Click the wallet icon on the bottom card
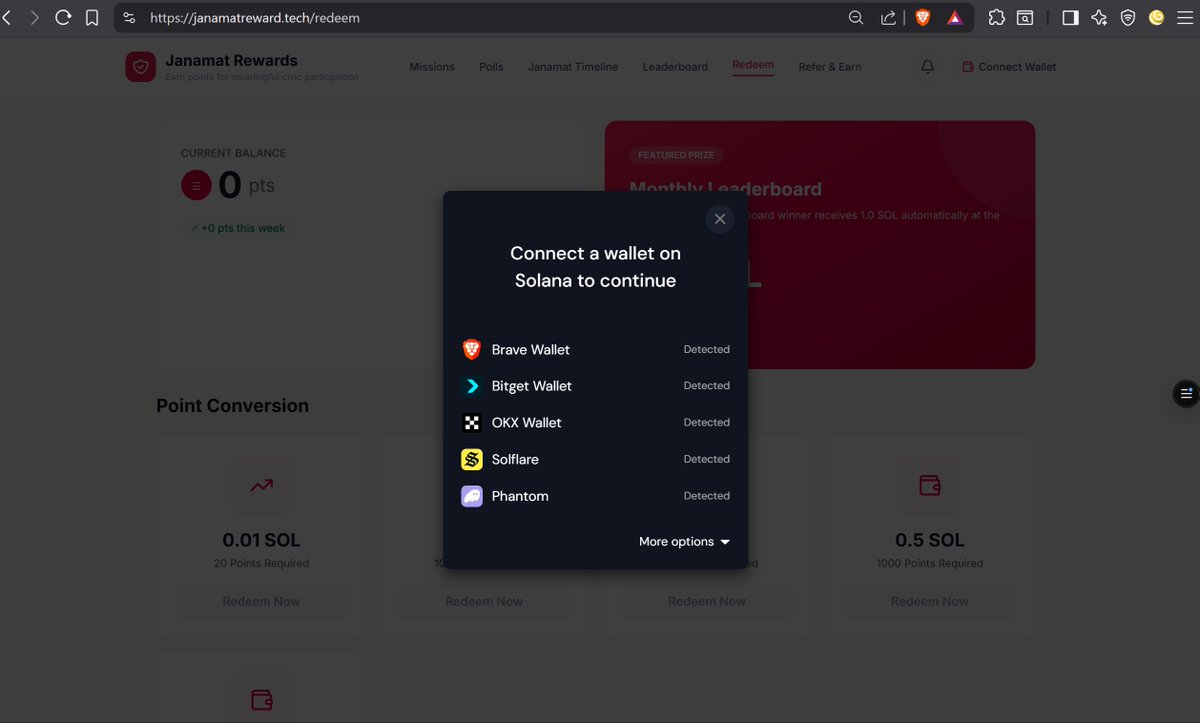1200x723 pixels. 262,698
